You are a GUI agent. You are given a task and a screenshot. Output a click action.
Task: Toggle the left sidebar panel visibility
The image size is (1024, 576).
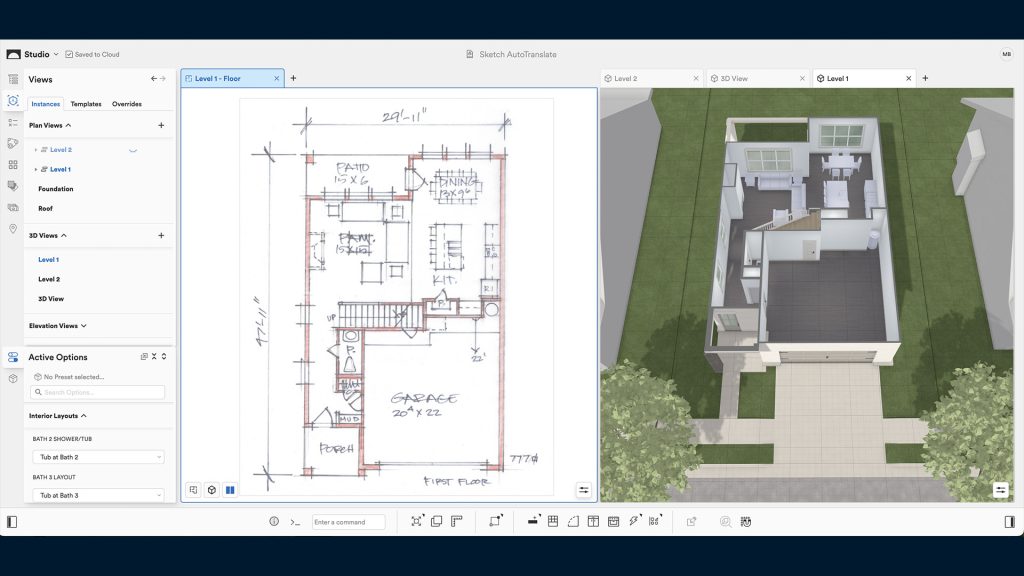[x=12, y=522]
